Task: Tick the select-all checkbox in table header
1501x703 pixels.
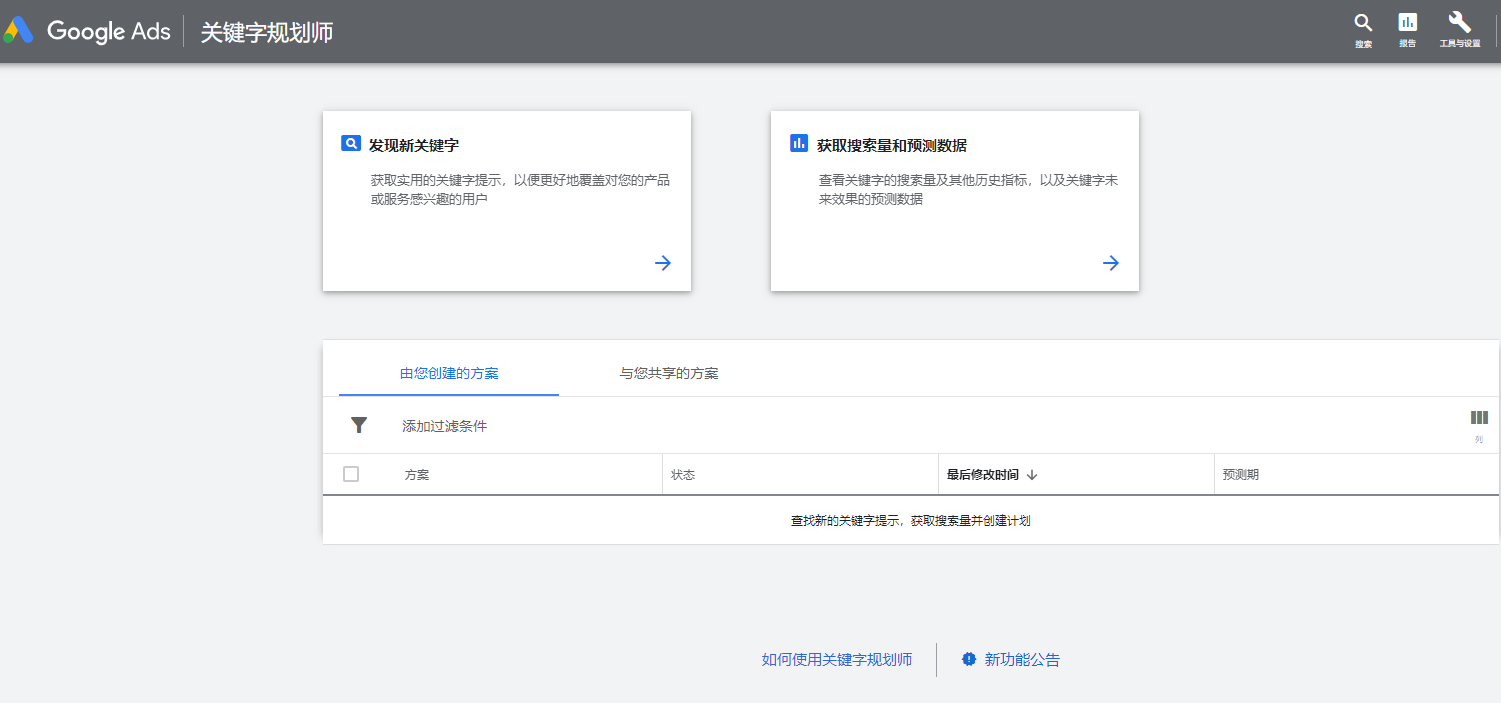Action: (351, 474)
